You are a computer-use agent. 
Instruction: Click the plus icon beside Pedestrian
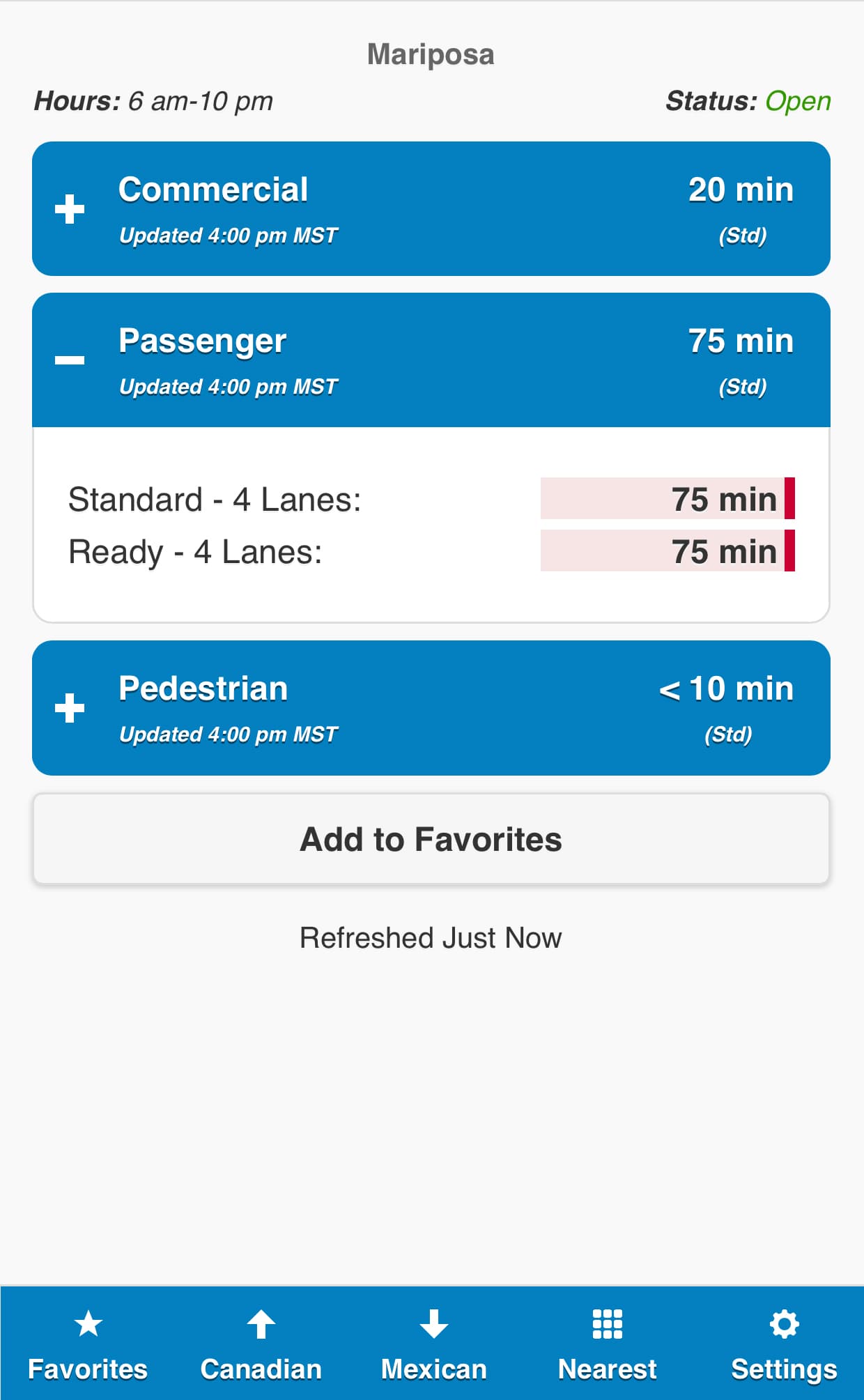coord(70,708)
